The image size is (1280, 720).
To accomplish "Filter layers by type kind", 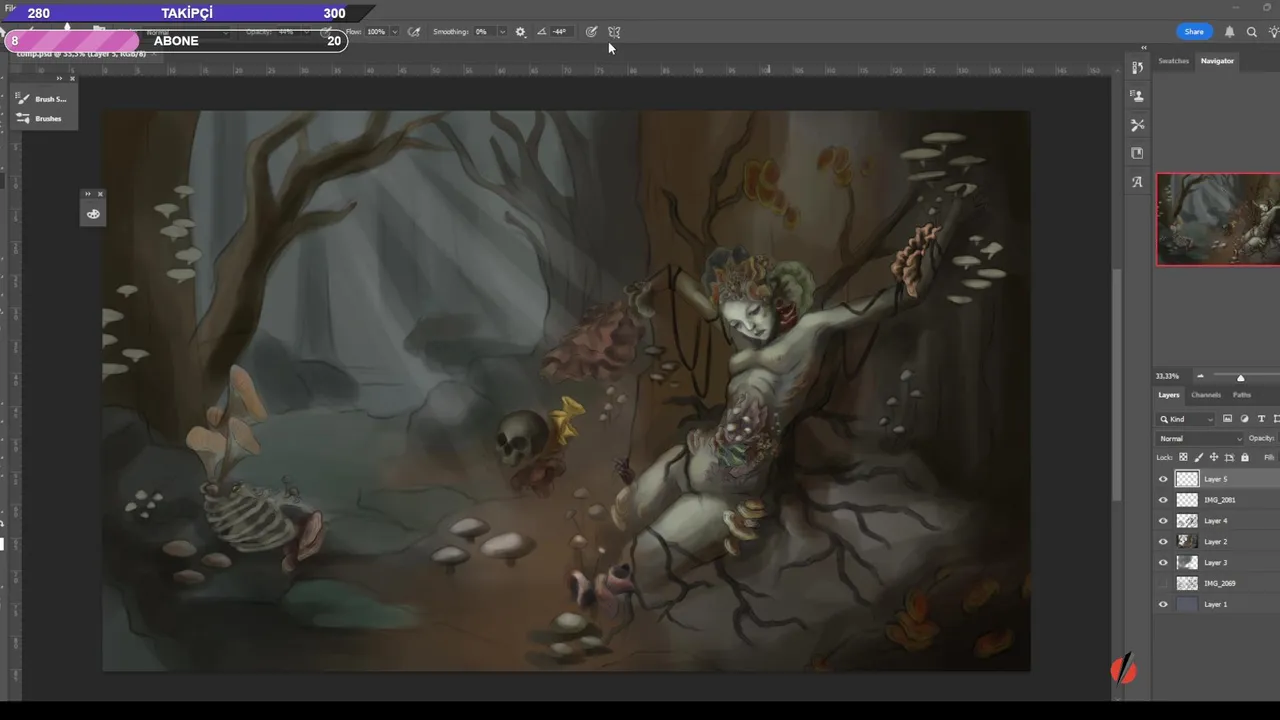I will coord(1261,419).
